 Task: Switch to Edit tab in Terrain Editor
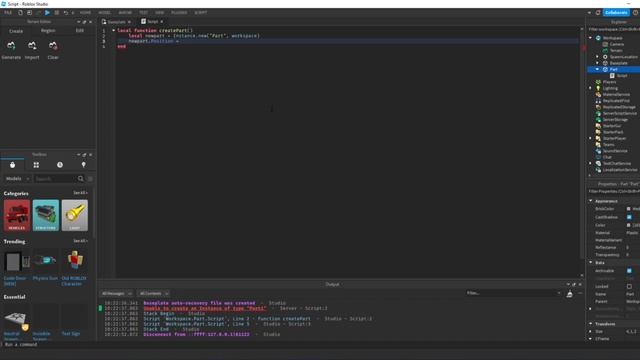pyautogui.click(x=80, y=31)
